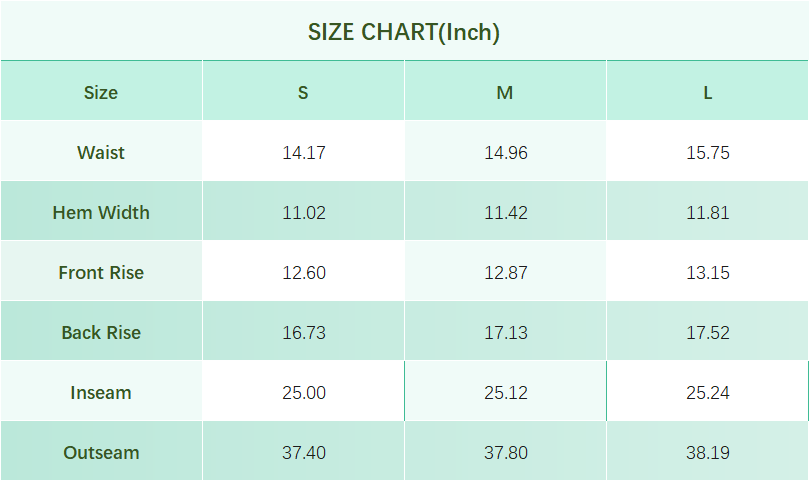Select the Waist row label

coord(101,153)
